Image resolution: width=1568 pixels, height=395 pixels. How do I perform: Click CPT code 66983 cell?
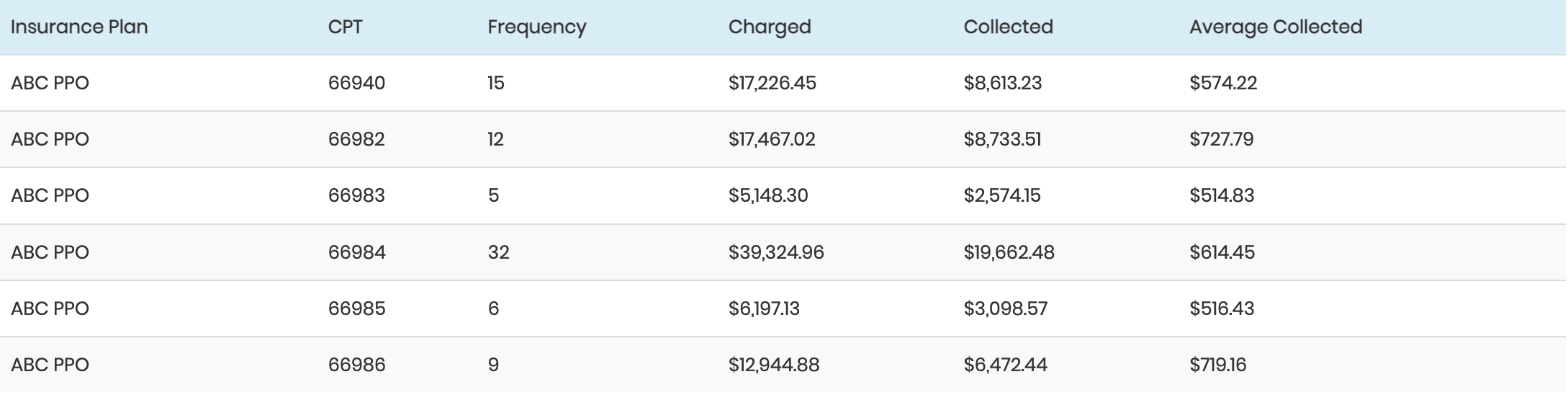coord(356,196)
